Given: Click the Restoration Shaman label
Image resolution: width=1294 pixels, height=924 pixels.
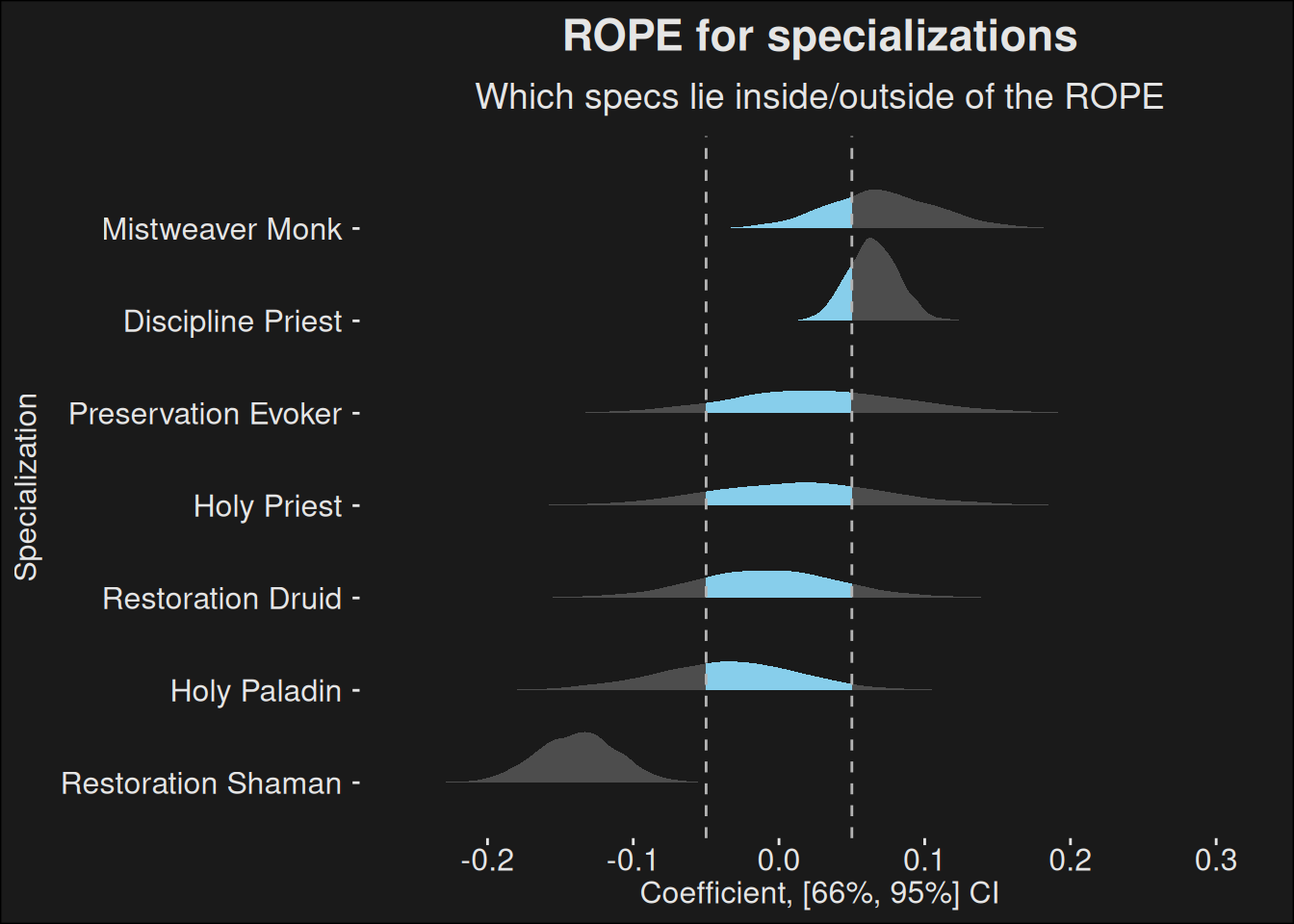Looking at the screenshot, I should click(201, 783).
